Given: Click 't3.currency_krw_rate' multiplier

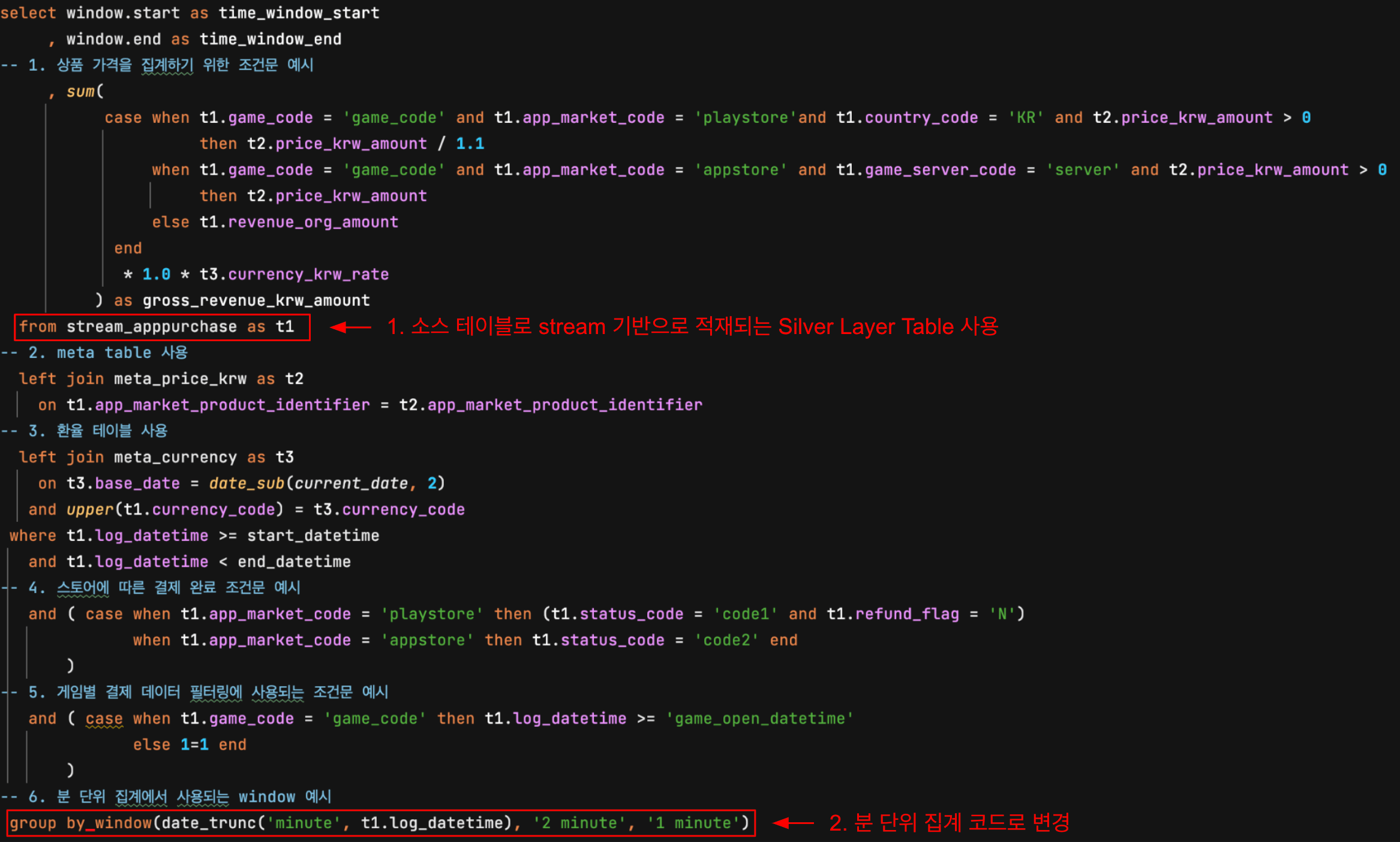Looking at the screenshot, I should tap(294, 274).
